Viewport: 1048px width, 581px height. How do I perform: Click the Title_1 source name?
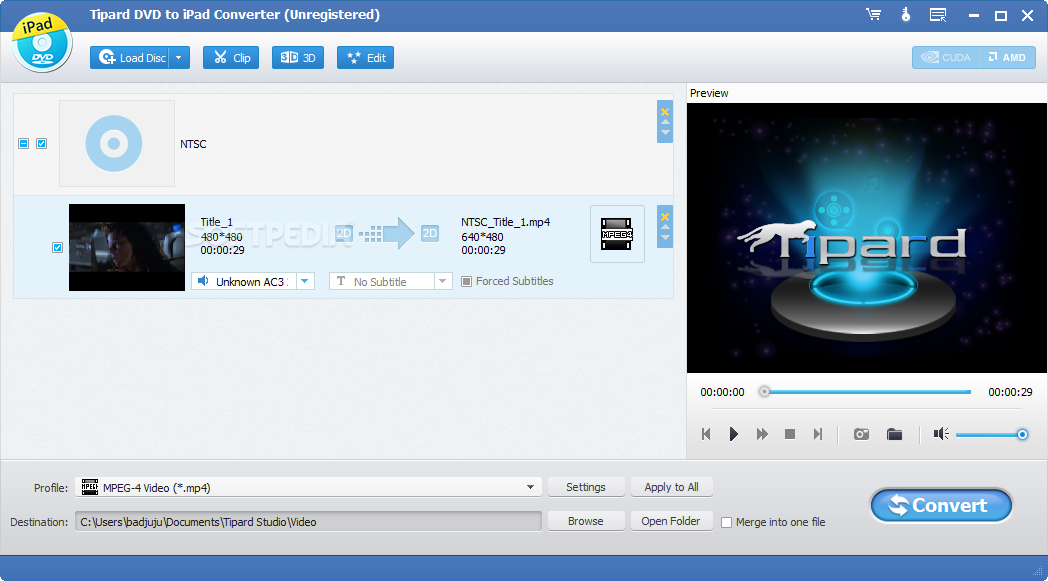point(217,222)
